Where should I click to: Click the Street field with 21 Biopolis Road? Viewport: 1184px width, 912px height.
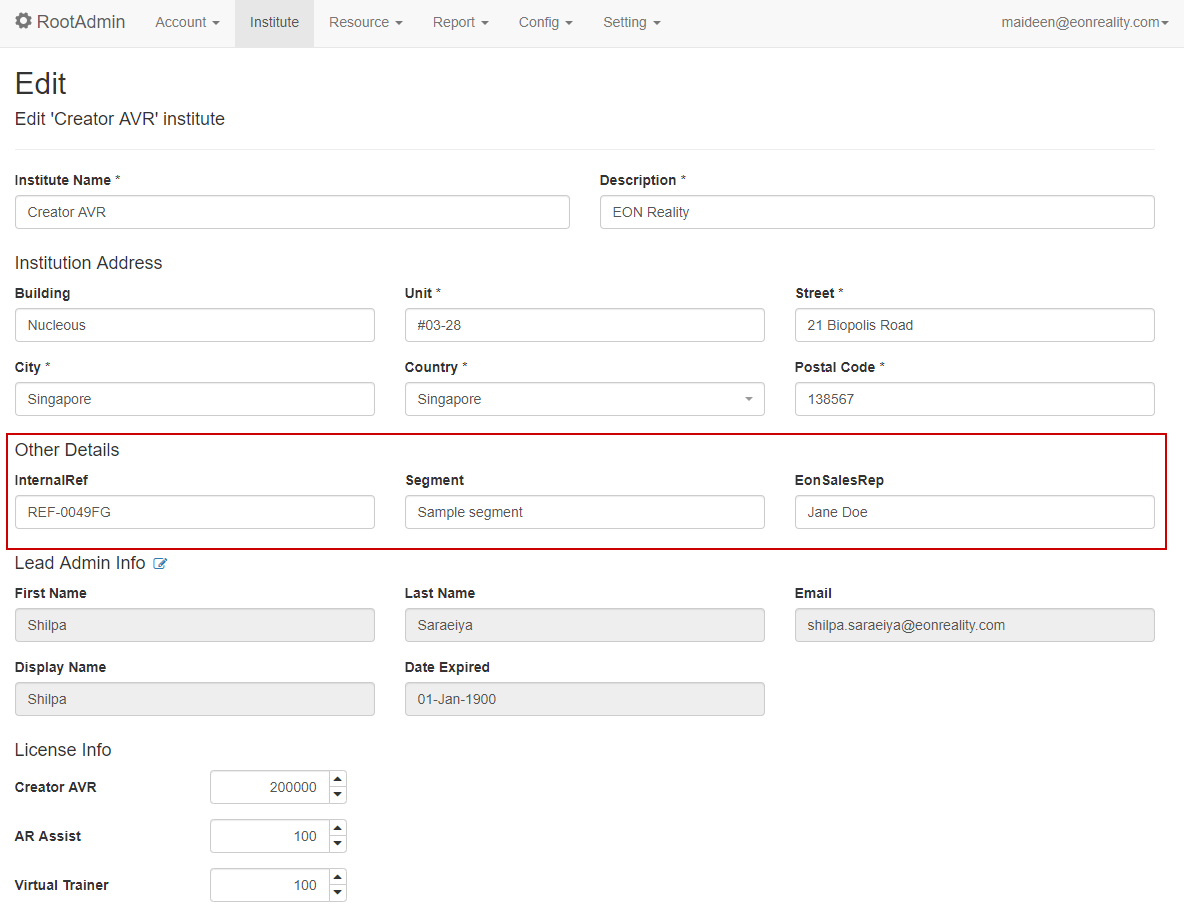tap(974, 325)
